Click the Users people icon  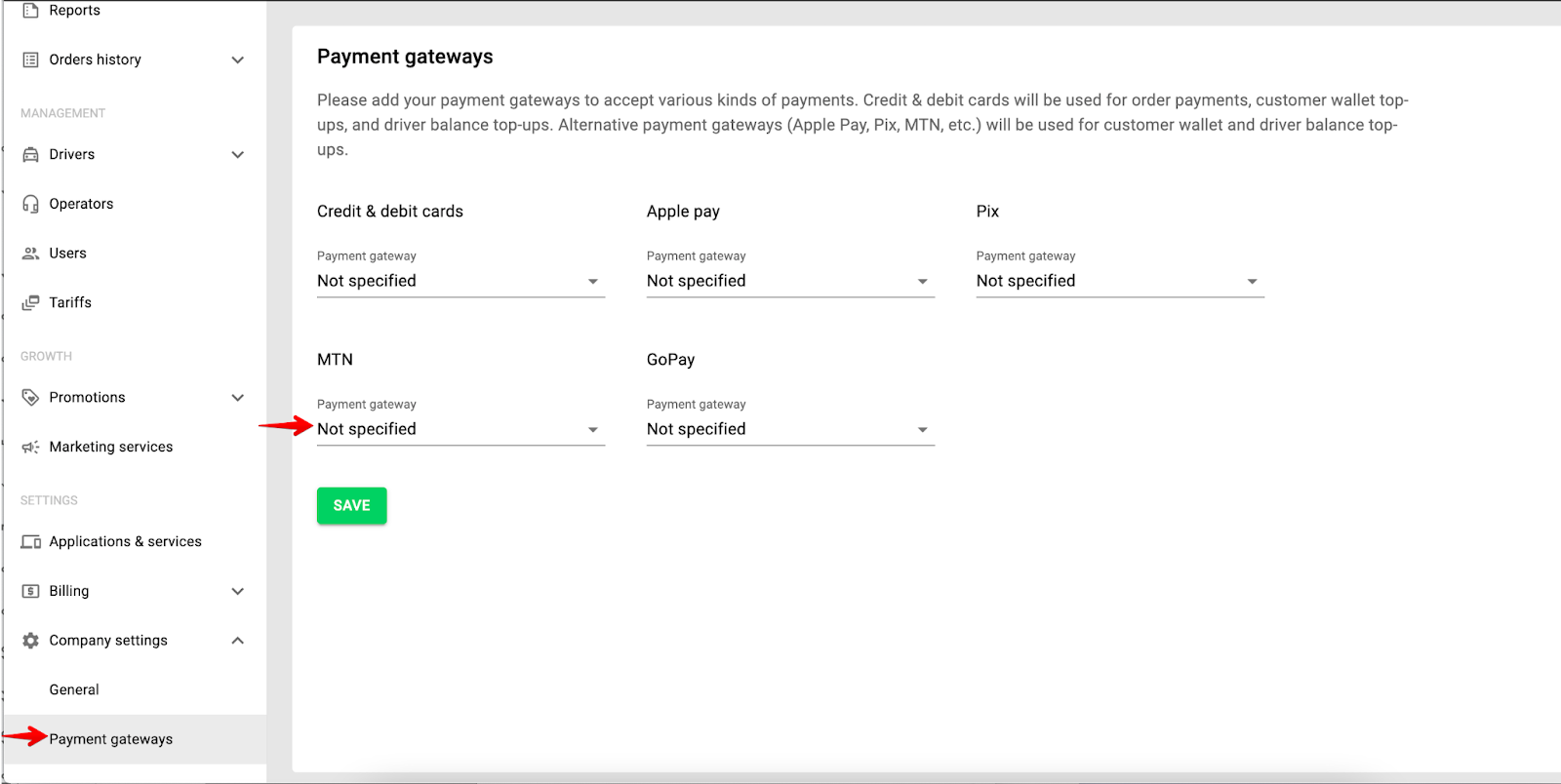30,254
